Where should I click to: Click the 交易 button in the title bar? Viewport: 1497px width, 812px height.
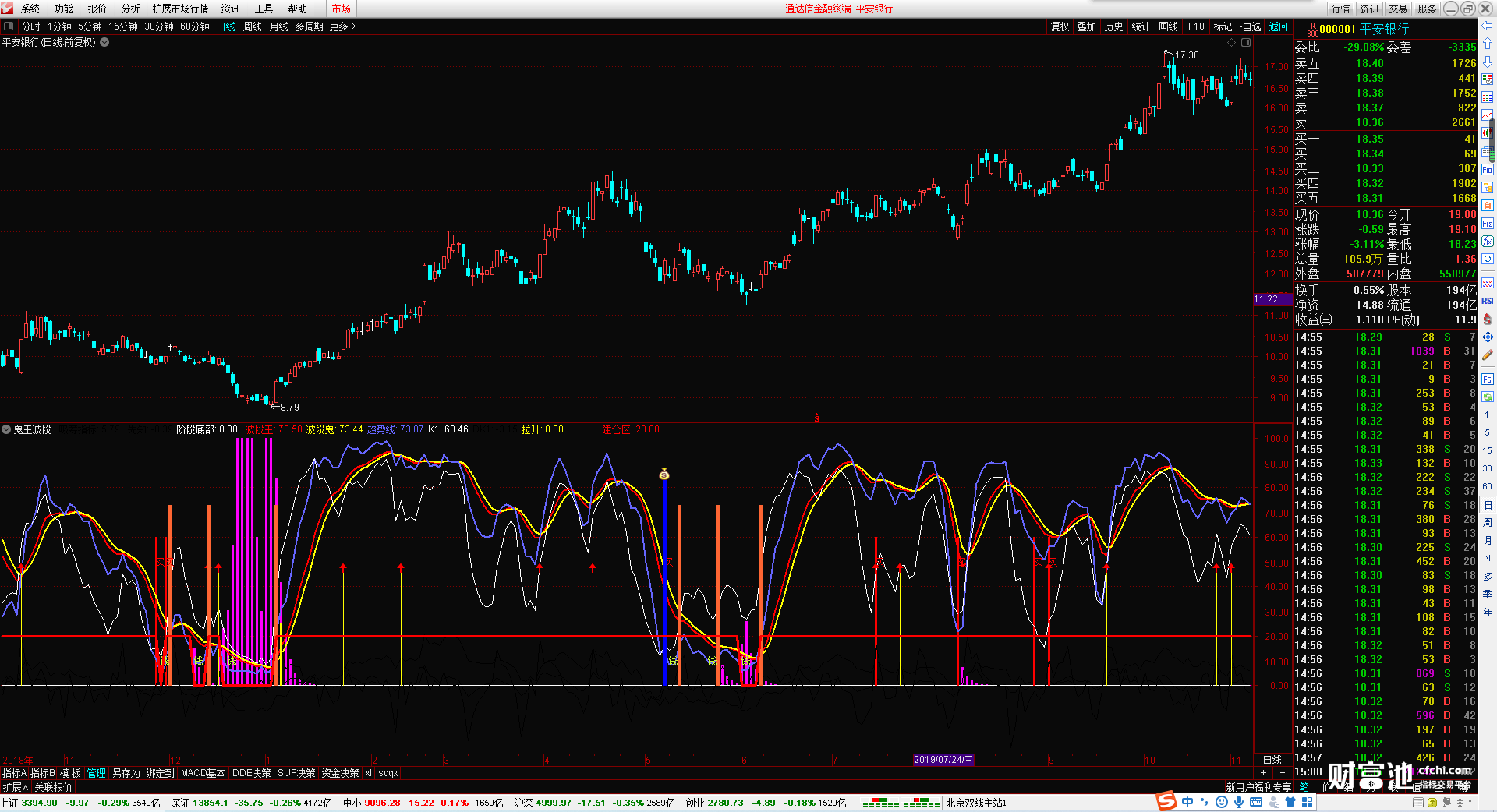pyautogui.click(x=1398, y=9)
